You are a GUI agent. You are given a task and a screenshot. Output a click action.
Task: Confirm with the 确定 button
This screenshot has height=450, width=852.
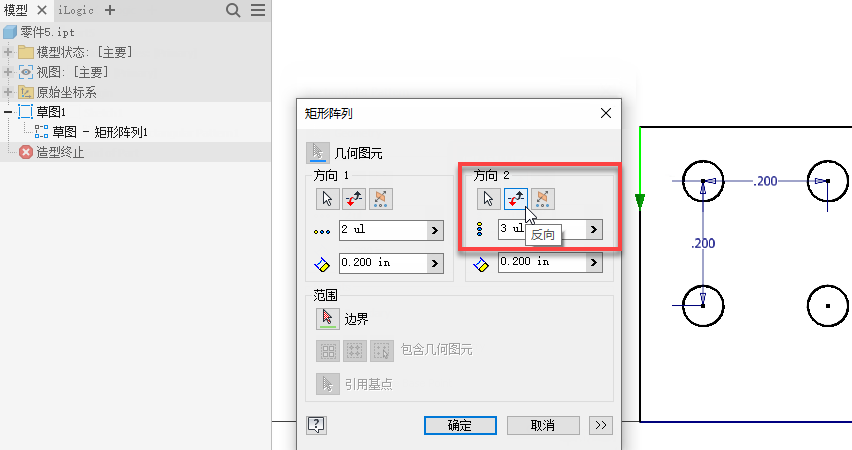[460, 426]
